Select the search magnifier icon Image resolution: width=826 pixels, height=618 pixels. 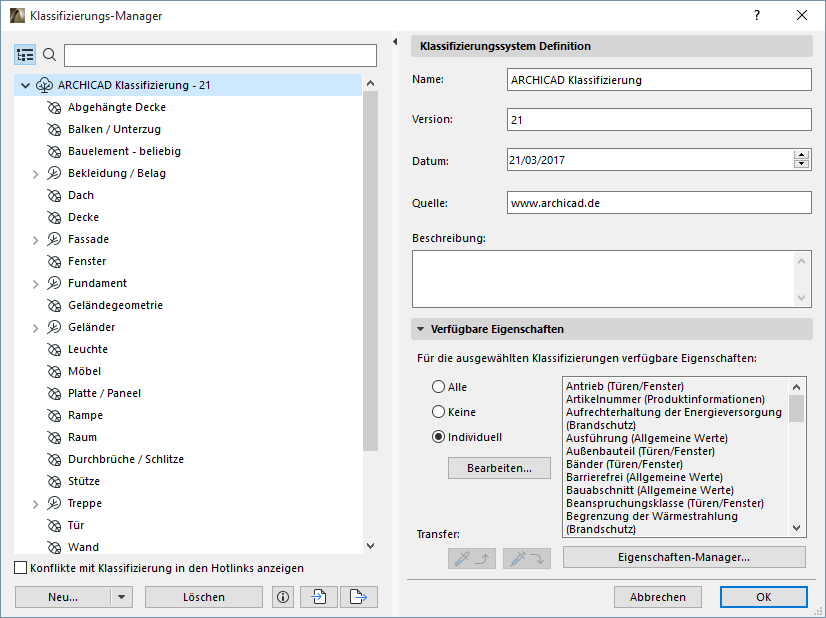tap(49, 55)
